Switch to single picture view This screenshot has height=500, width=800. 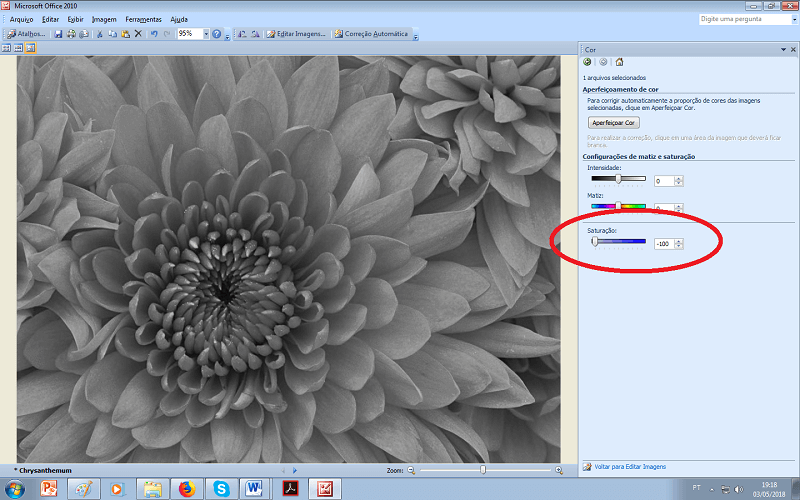[x=30, y=48]
